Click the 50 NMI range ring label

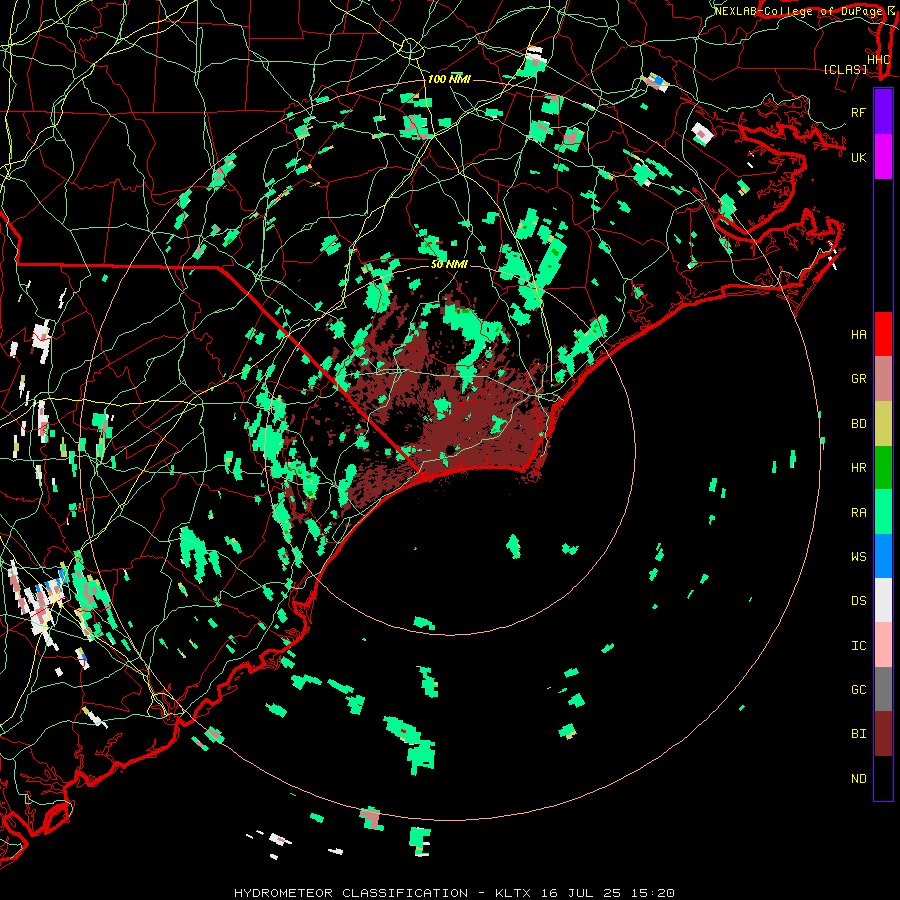449,264
